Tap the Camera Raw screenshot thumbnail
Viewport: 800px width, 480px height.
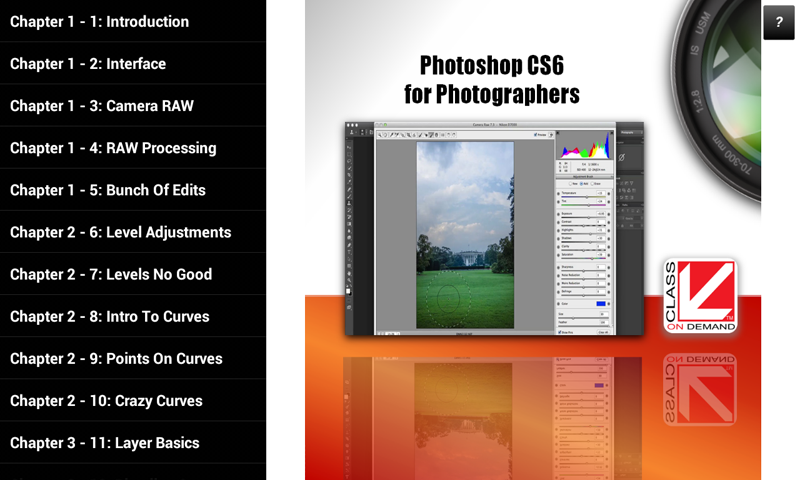[494, 229]
